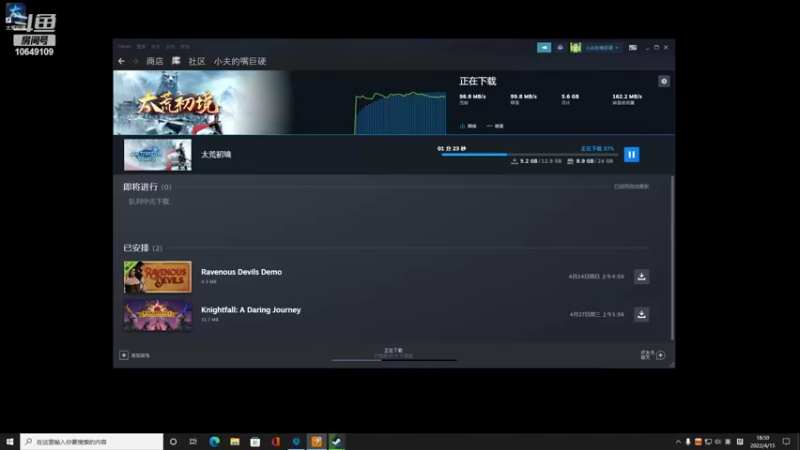Open the 社区 community tab
Screen dimensions: 800x450
point(196,61)
